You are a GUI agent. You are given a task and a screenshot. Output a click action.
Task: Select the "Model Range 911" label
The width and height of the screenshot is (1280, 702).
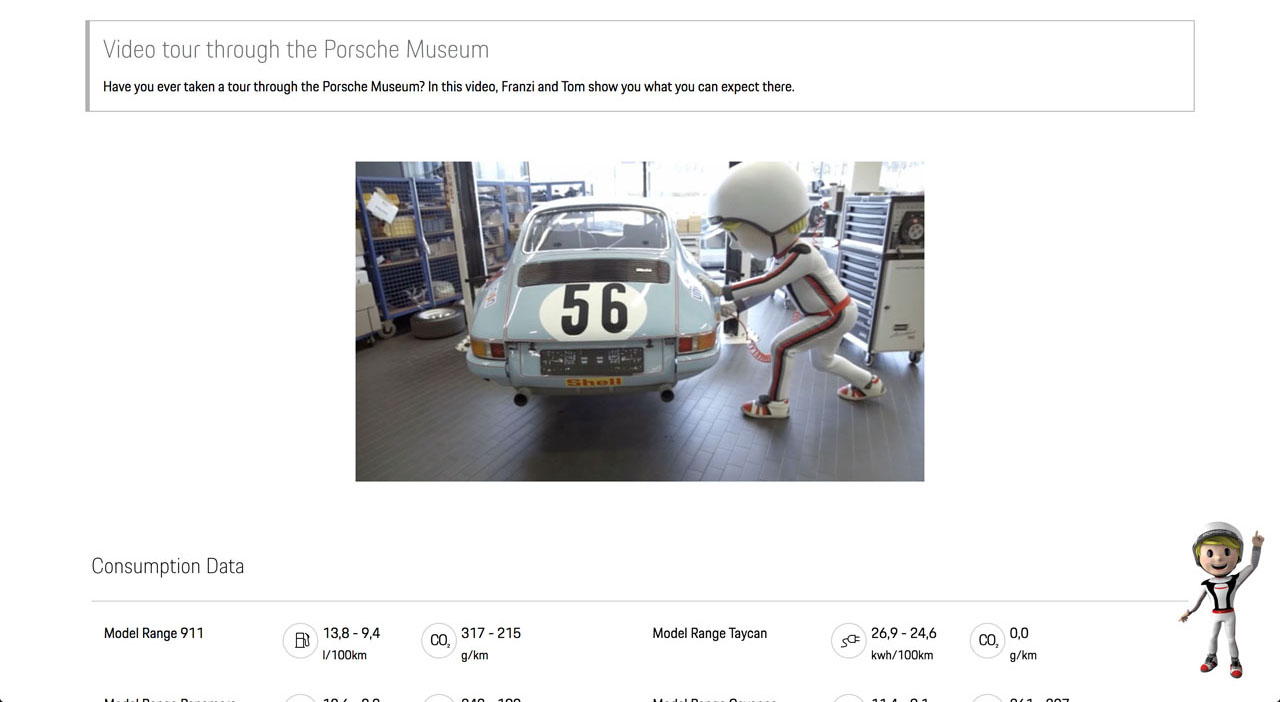154,633
